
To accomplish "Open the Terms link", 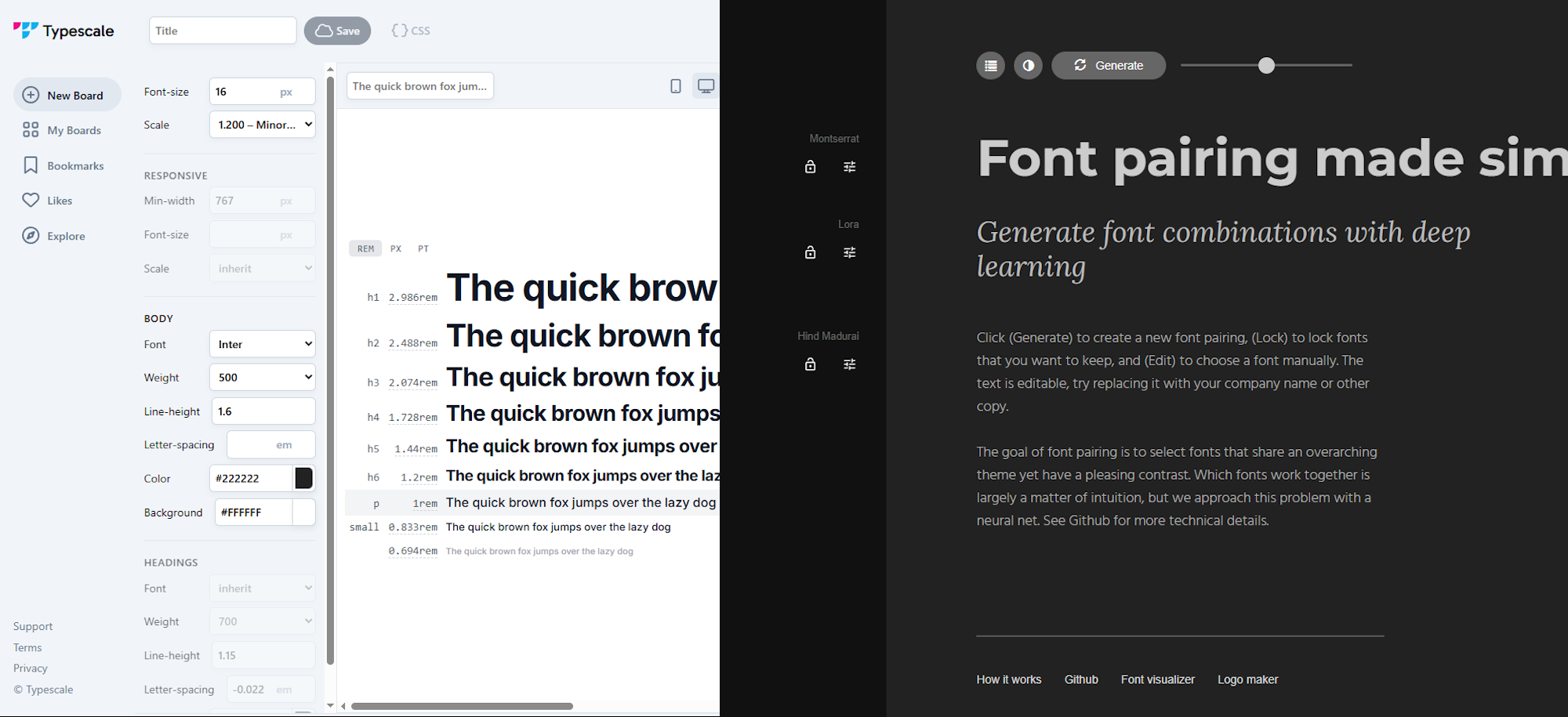I will [27, 647].
